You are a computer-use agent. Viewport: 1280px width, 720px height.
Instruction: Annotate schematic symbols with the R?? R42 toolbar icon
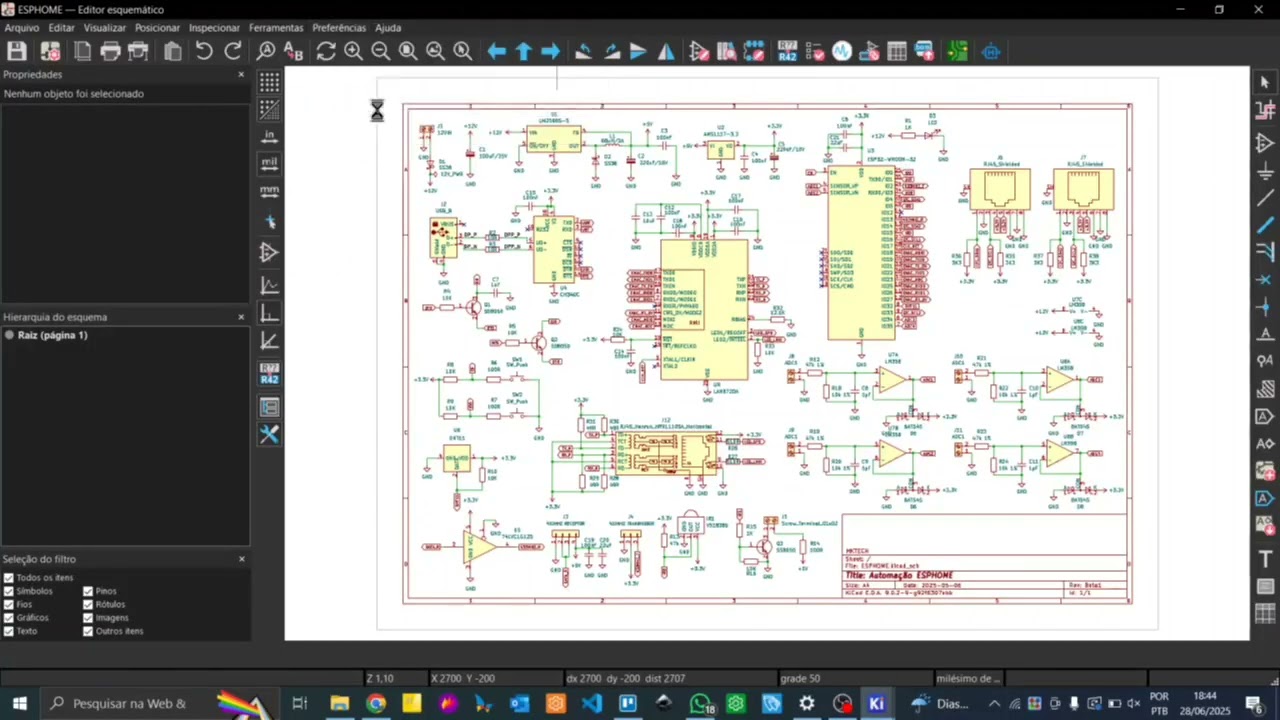click(788, 51)
